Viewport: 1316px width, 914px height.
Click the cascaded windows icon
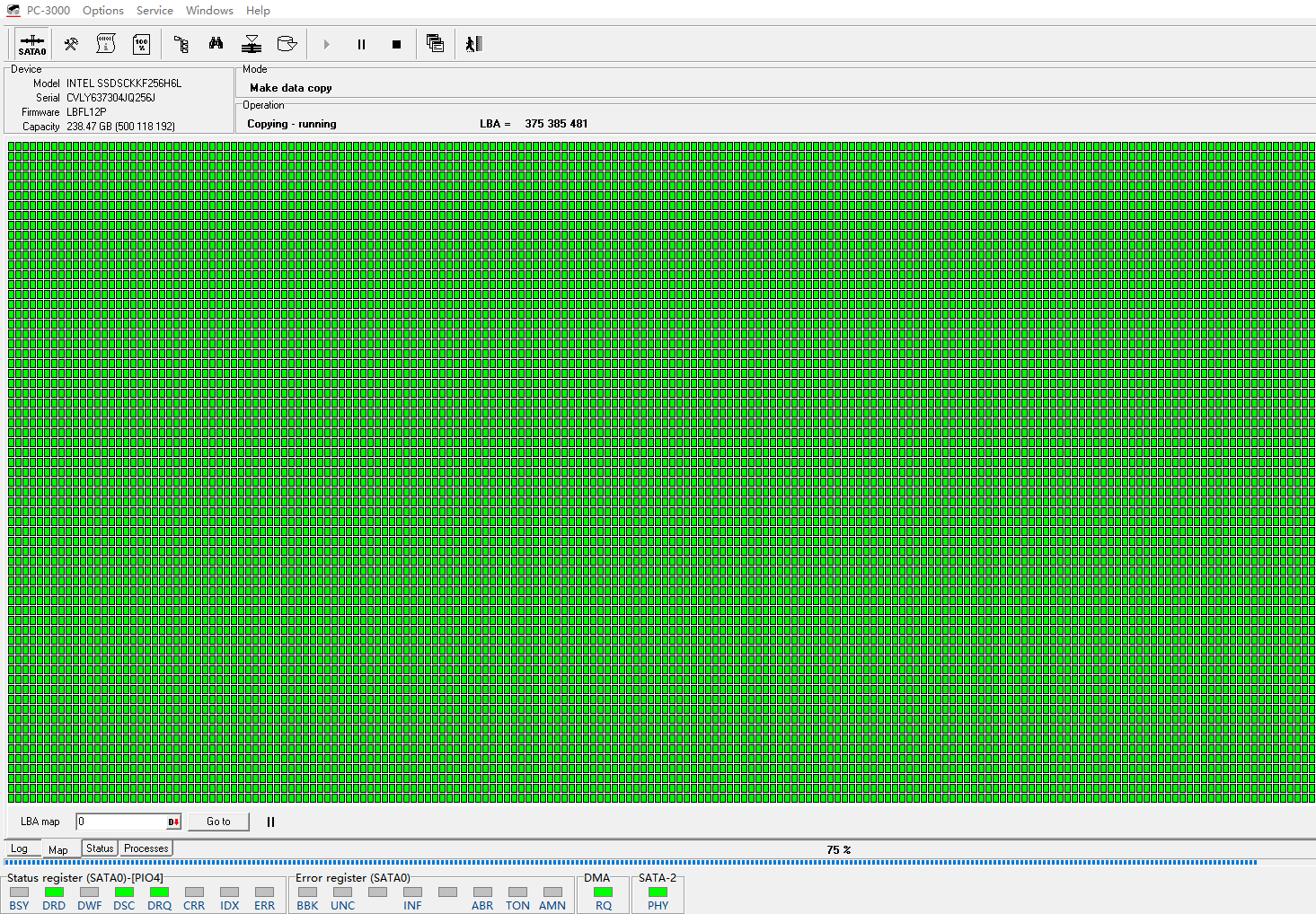click(435, 44)
